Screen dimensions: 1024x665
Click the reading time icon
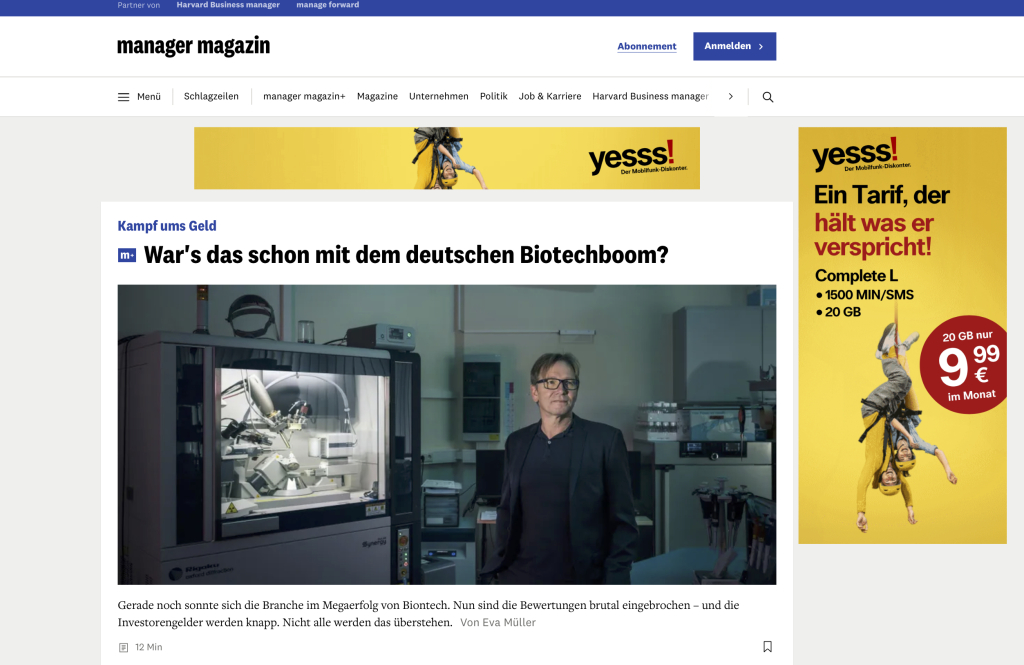tap(124, 648)
